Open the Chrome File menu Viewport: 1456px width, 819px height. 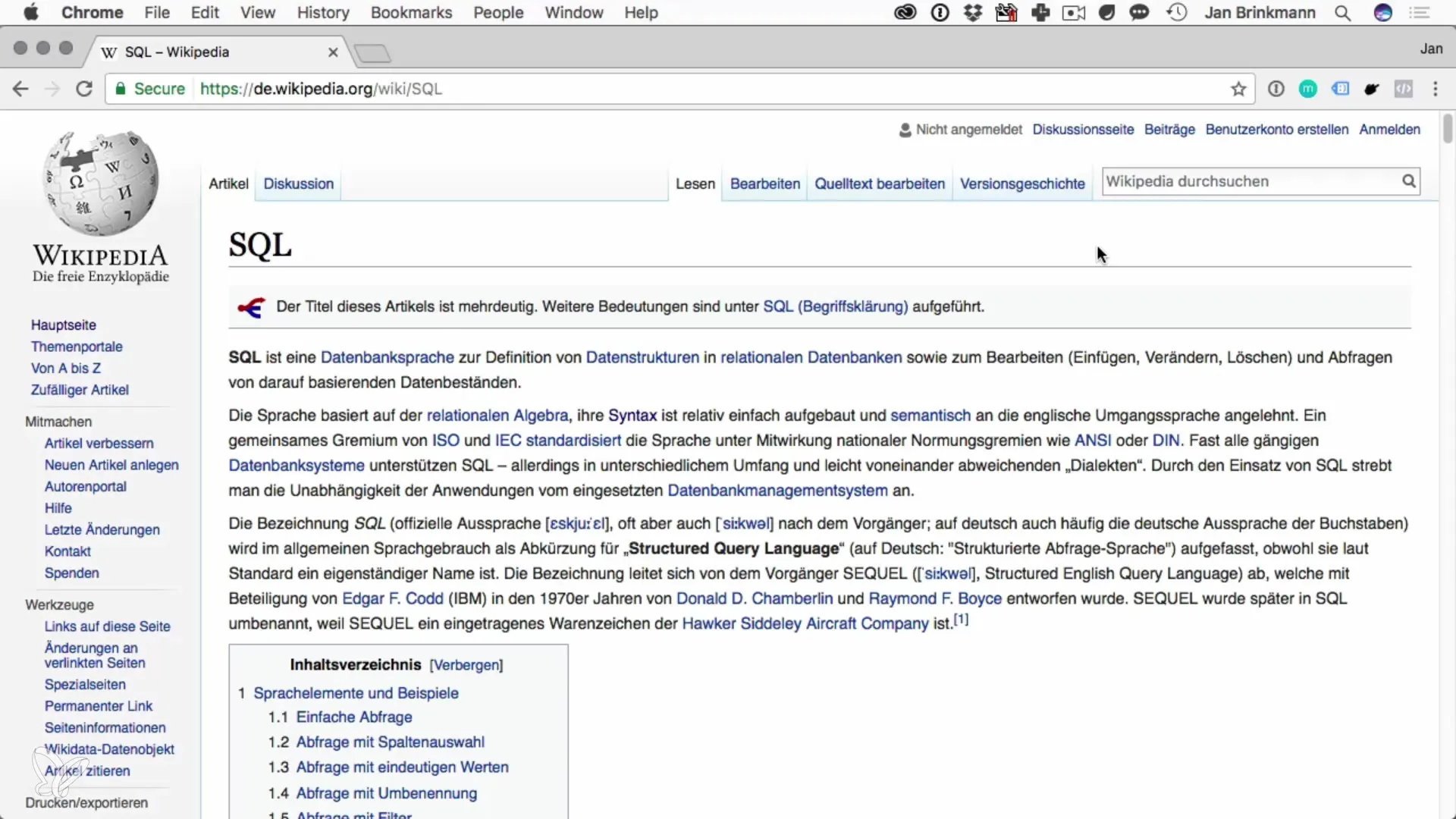(x=157, y=12)
